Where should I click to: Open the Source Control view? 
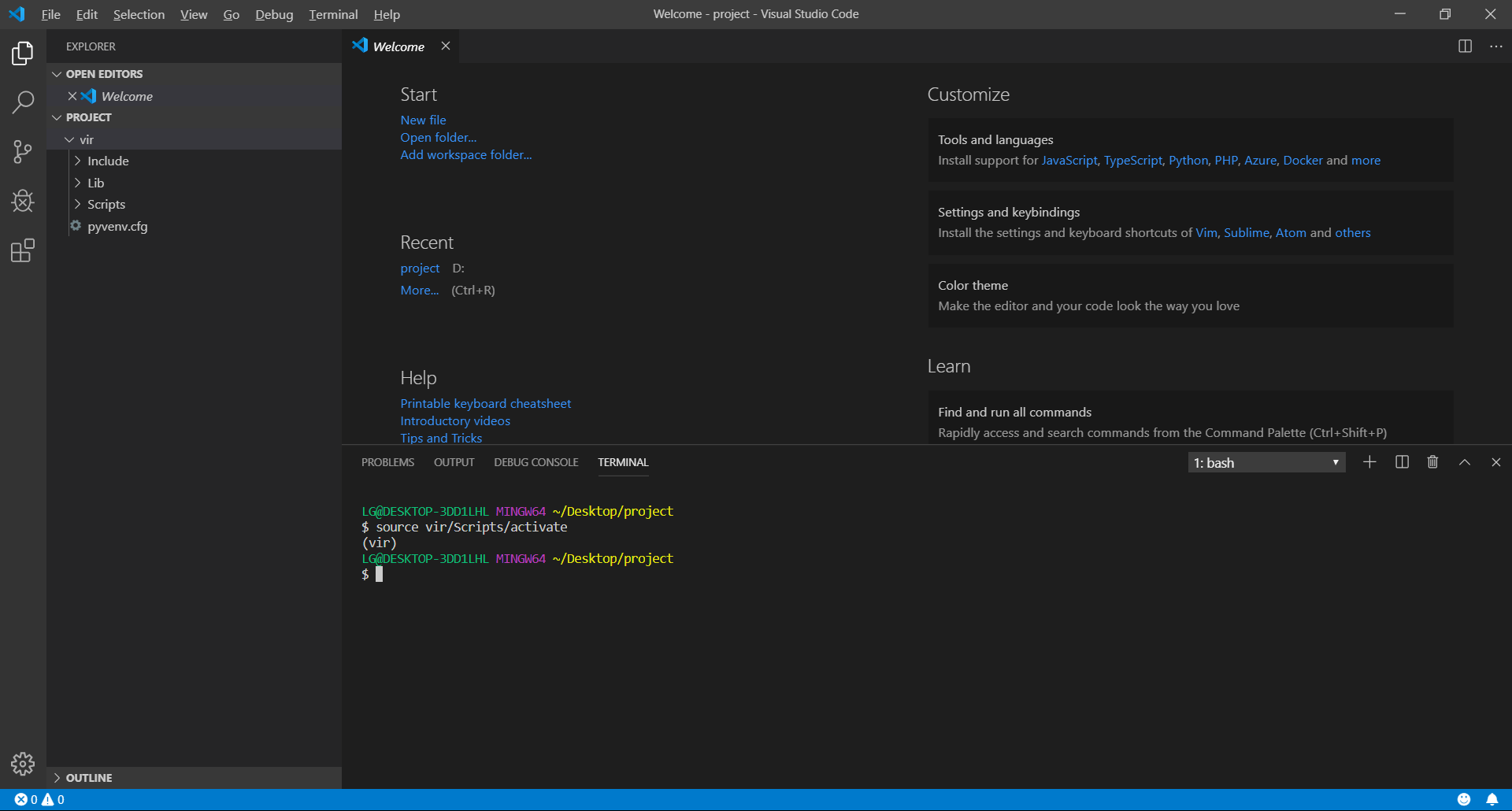[23, 152]
